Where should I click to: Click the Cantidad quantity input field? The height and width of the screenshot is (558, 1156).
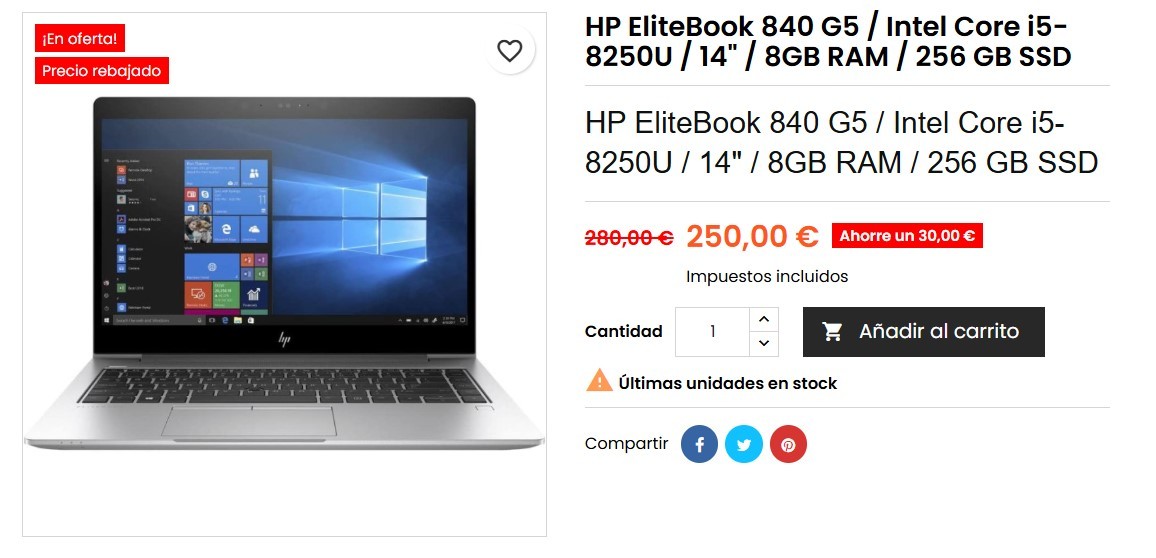click(x=712, y=332)
